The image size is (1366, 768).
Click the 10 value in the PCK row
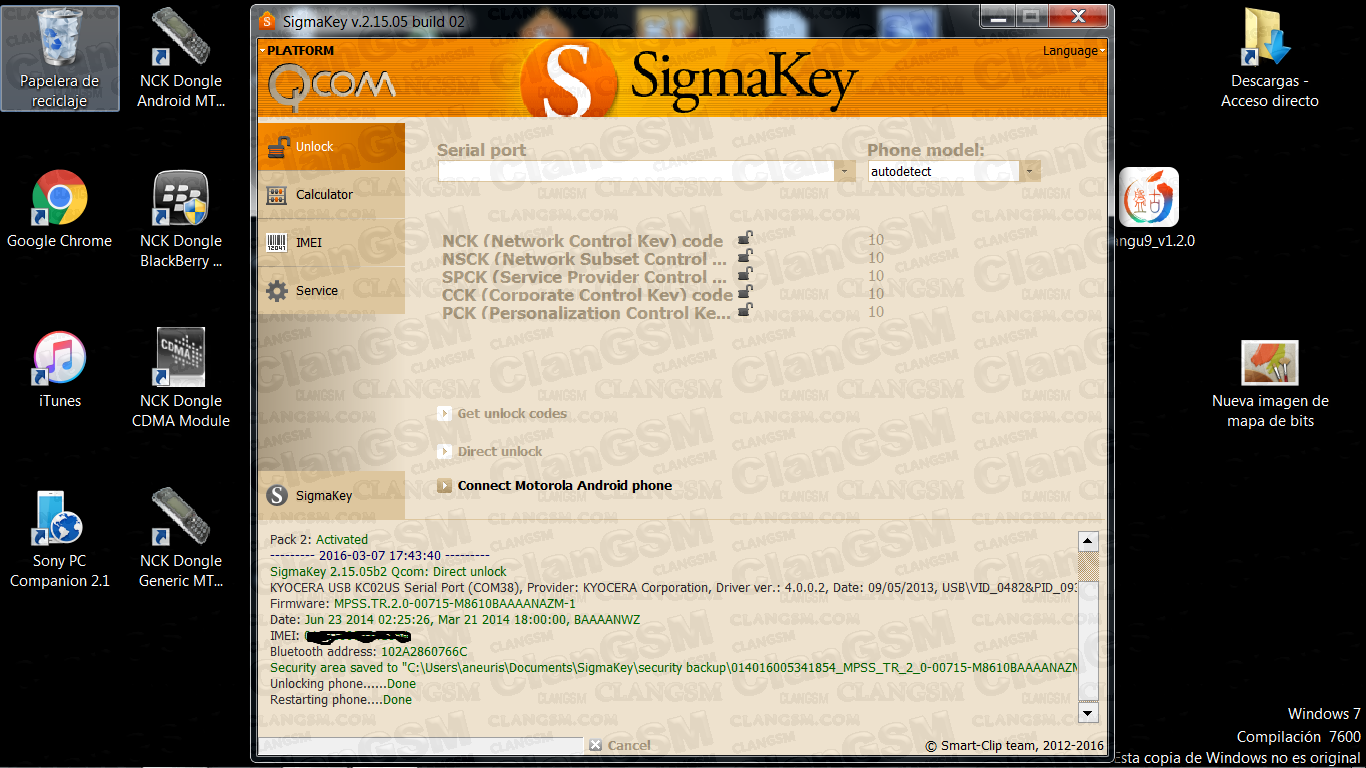click(876, 313)
